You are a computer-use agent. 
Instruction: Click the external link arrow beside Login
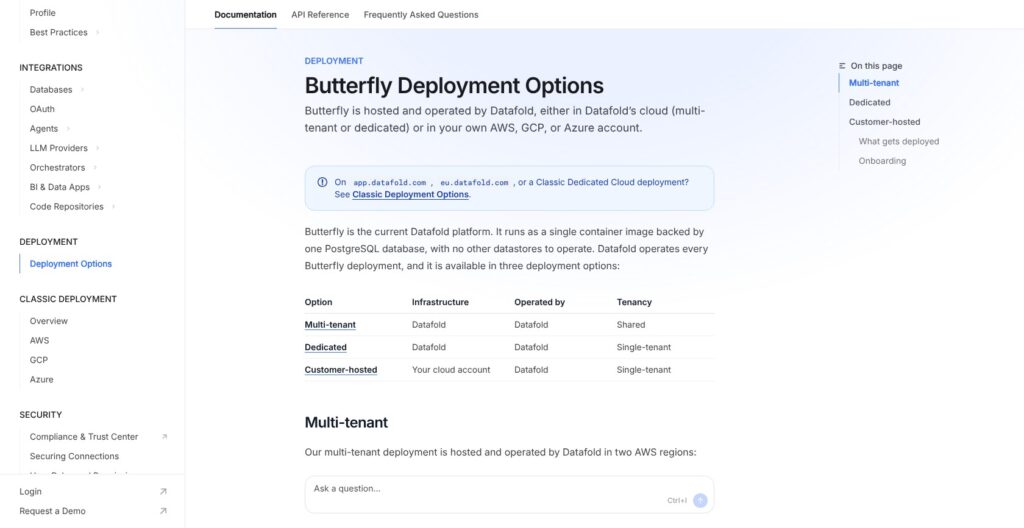[x=163, y=491]
